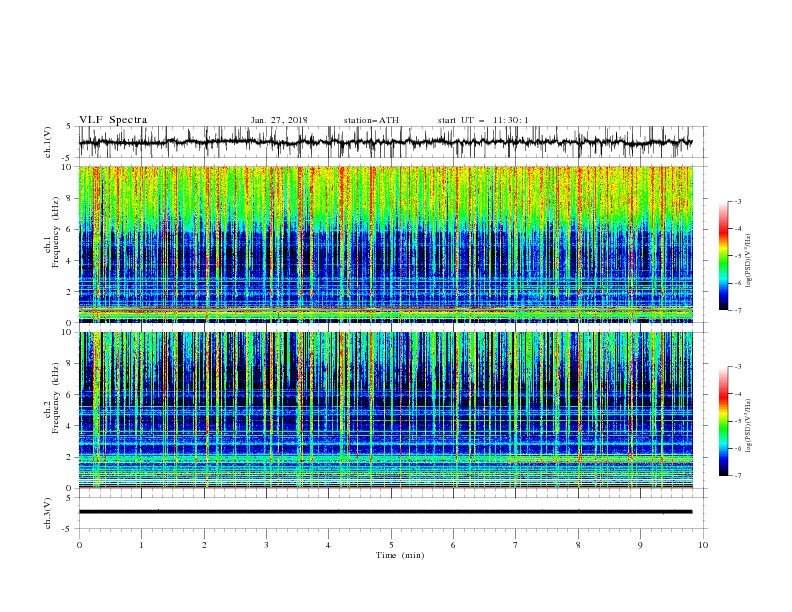Viewport: 792px width, 612px height.
Task: Click time axis tick label "9"
Action: coord(640,545)
